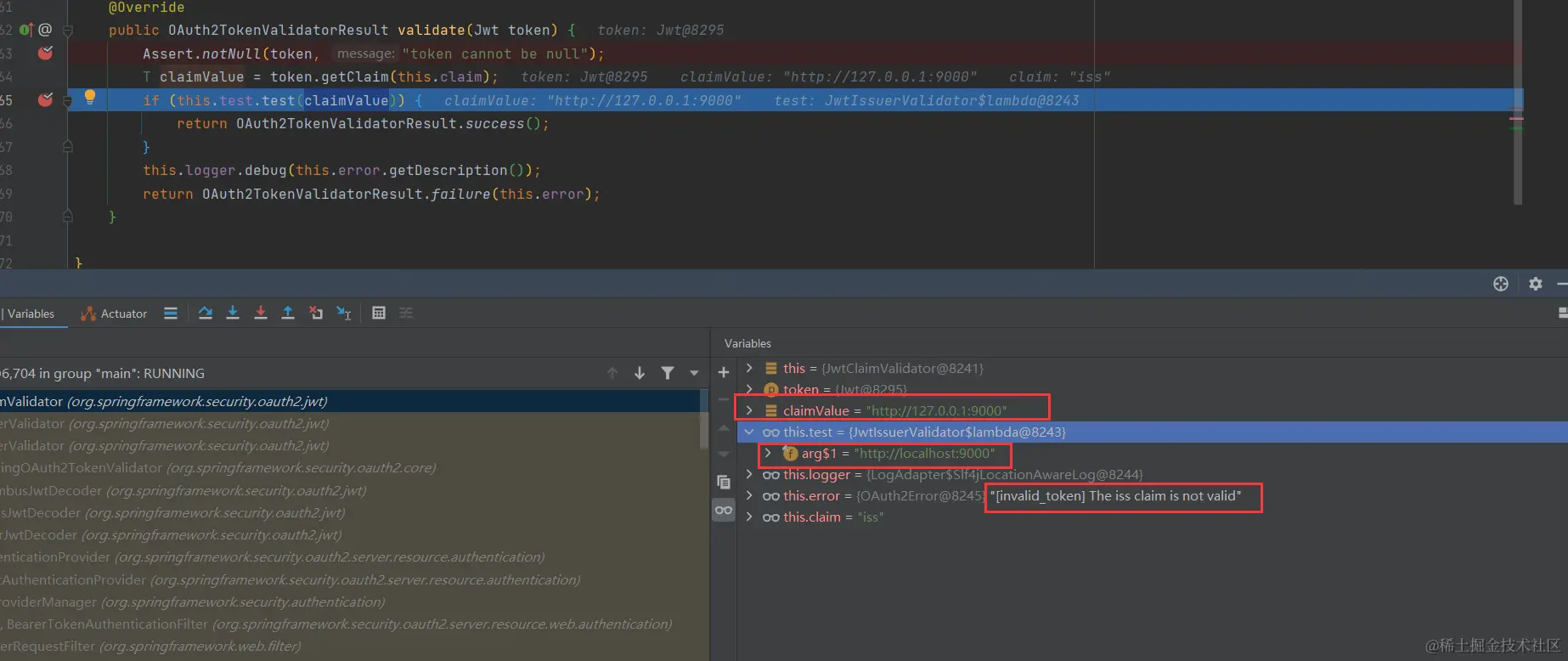Click the copy/duplicate watch icon
The height and width of the screenshot is (661, 1568).
click(724, 482)
